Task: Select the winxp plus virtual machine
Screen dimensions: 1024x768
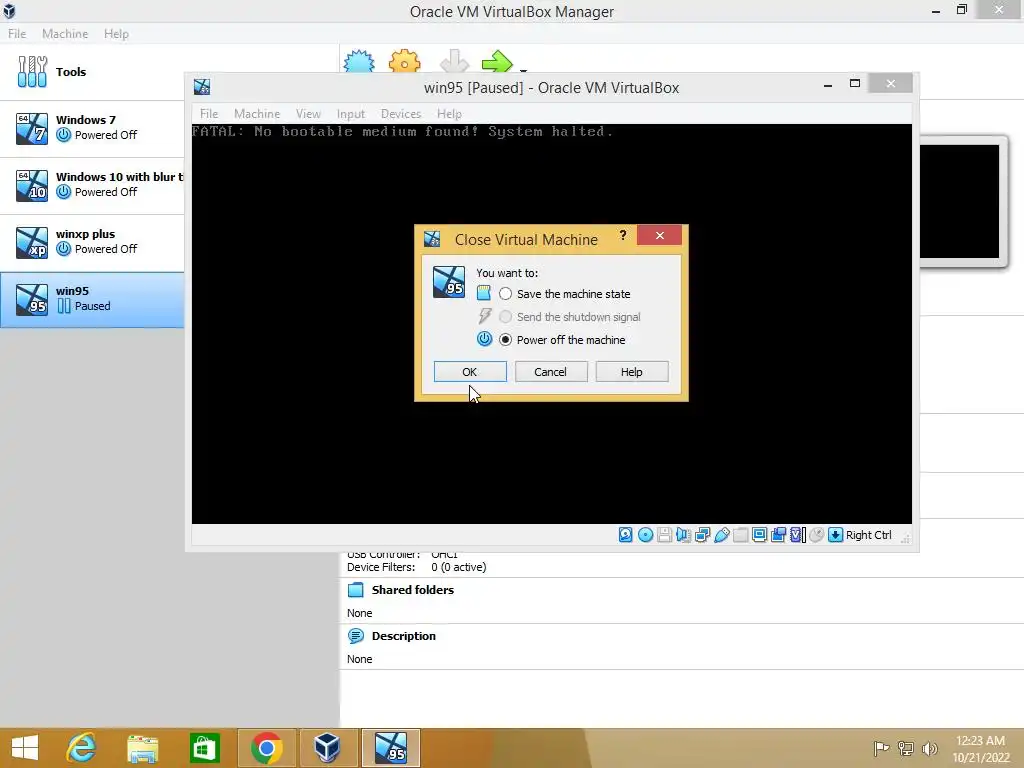Action: point(92,242)
